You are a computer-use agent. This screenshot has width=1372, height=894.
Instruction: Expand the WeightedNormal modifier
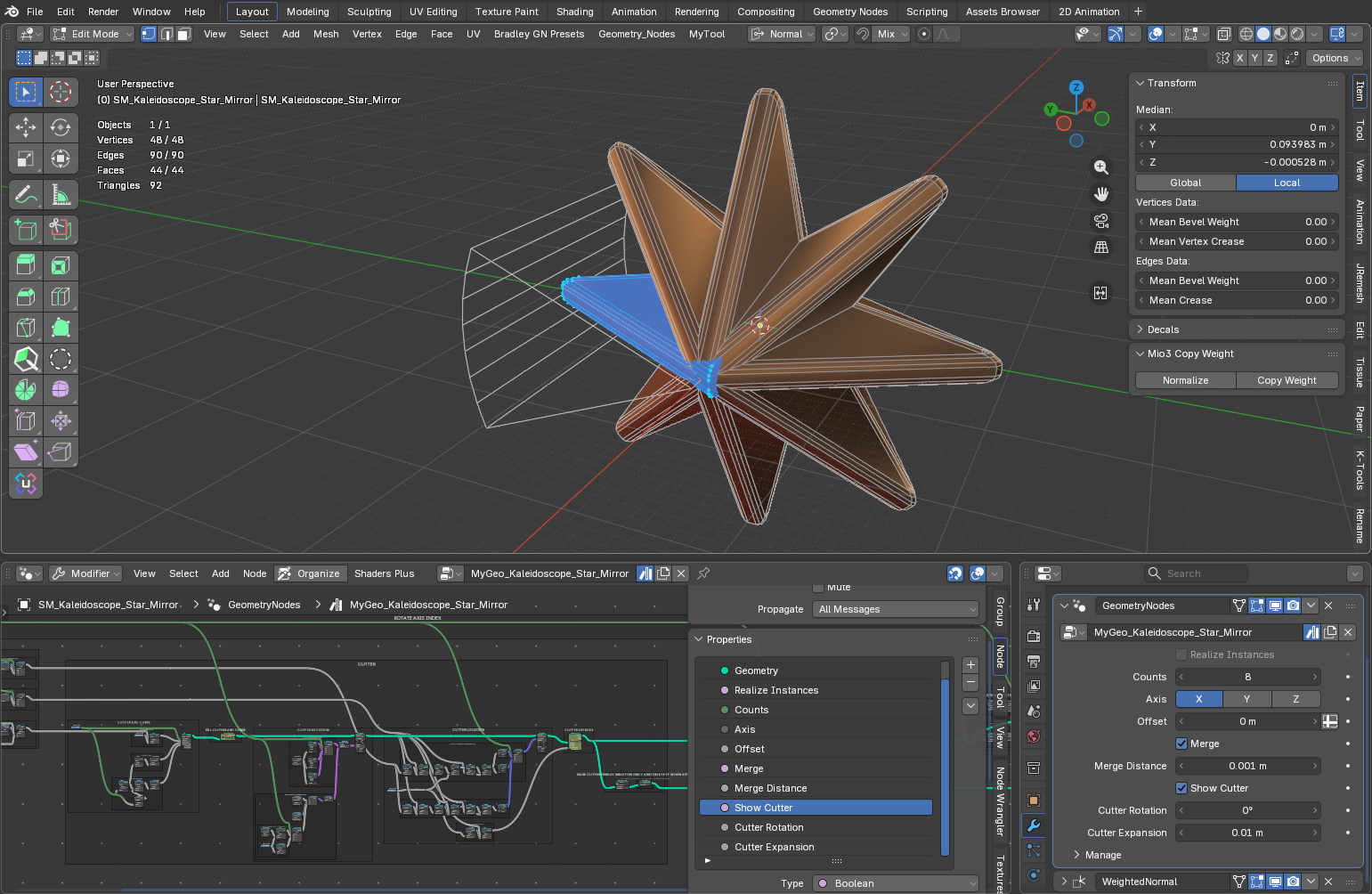tap(1063, 882)
